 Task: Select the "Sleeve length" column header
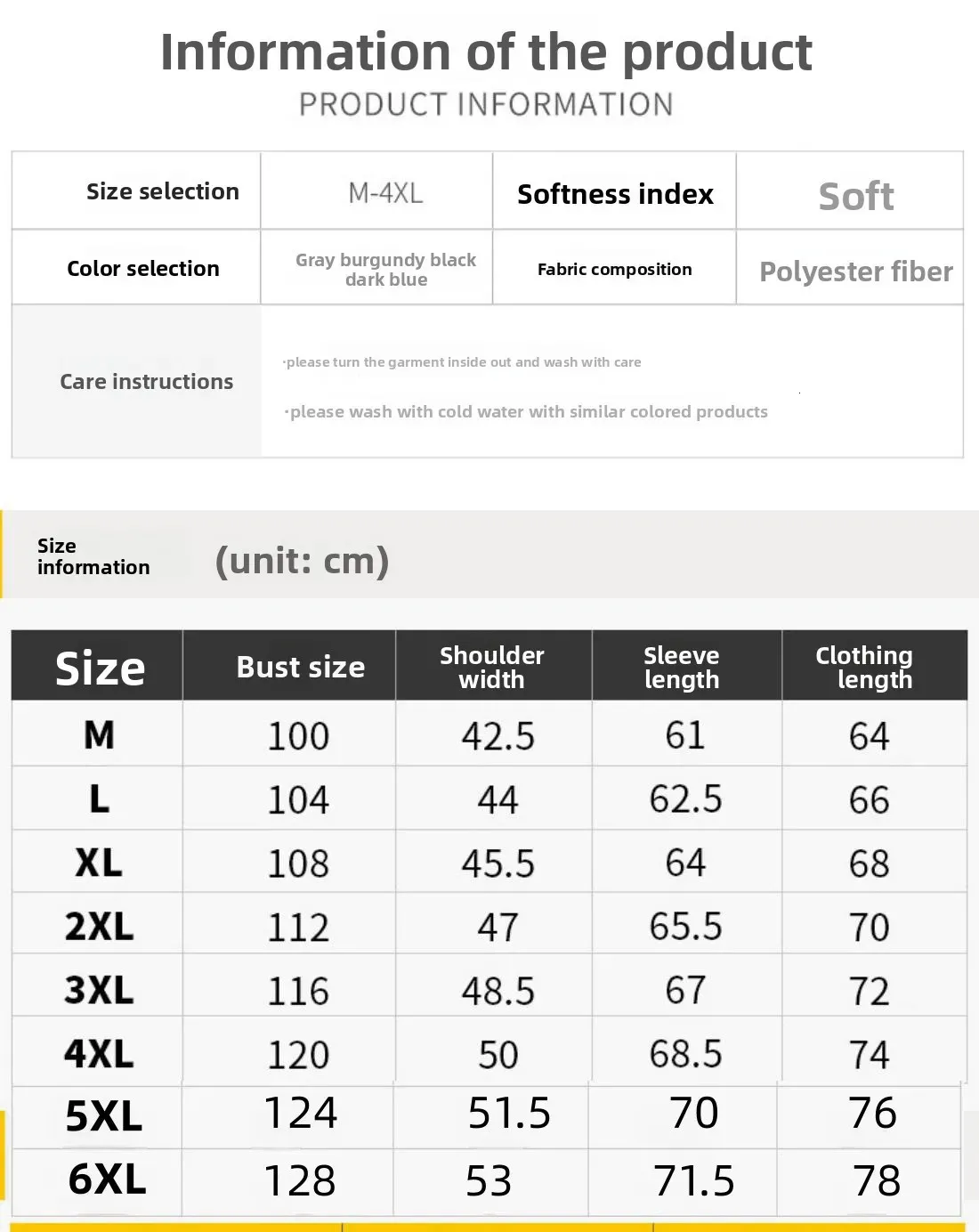click(681, 667)
